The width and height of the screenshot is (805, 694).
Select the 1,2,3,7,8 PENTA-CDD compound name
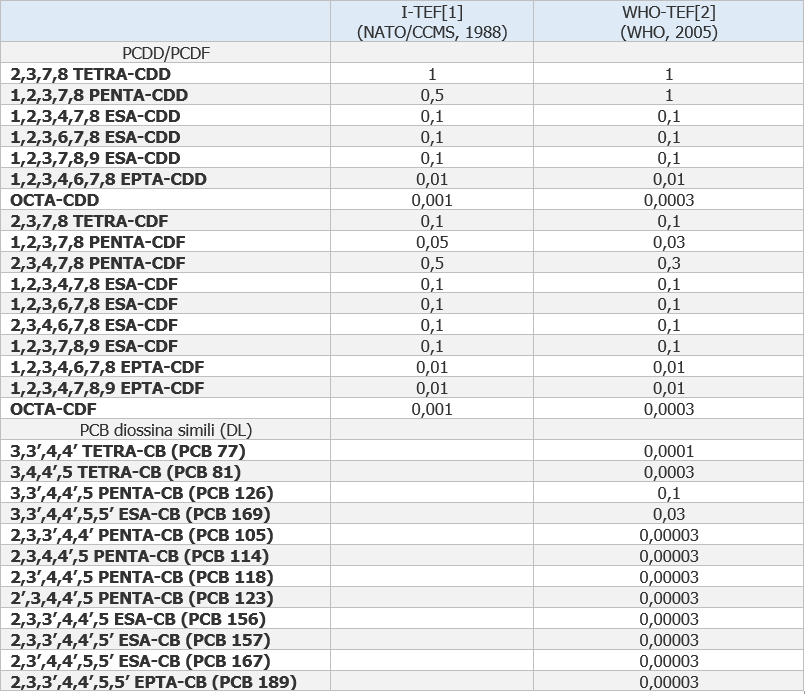[99, 95]
